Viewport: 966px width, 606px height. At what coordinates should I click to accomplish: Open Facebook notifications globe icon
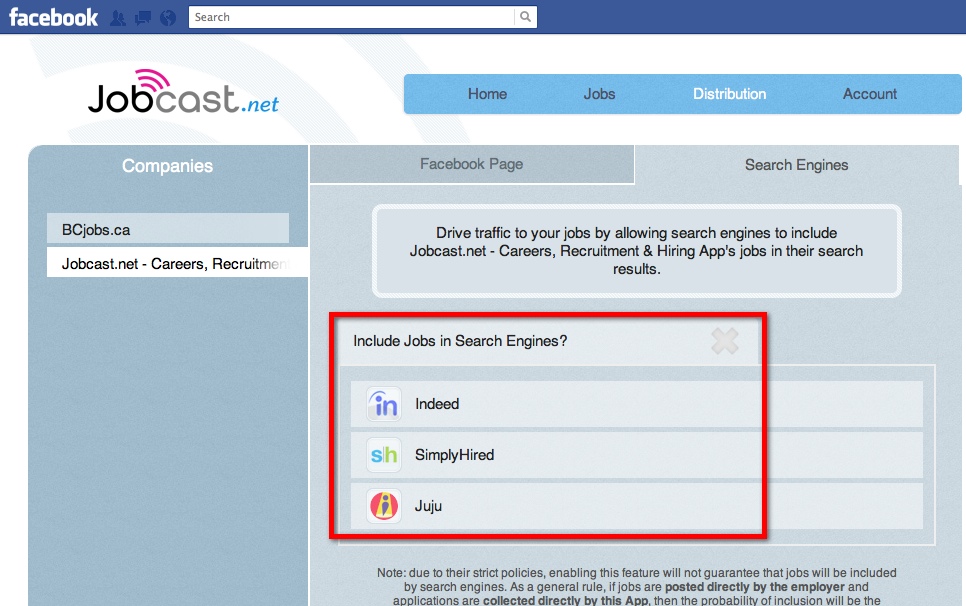(x=168, y=18)
